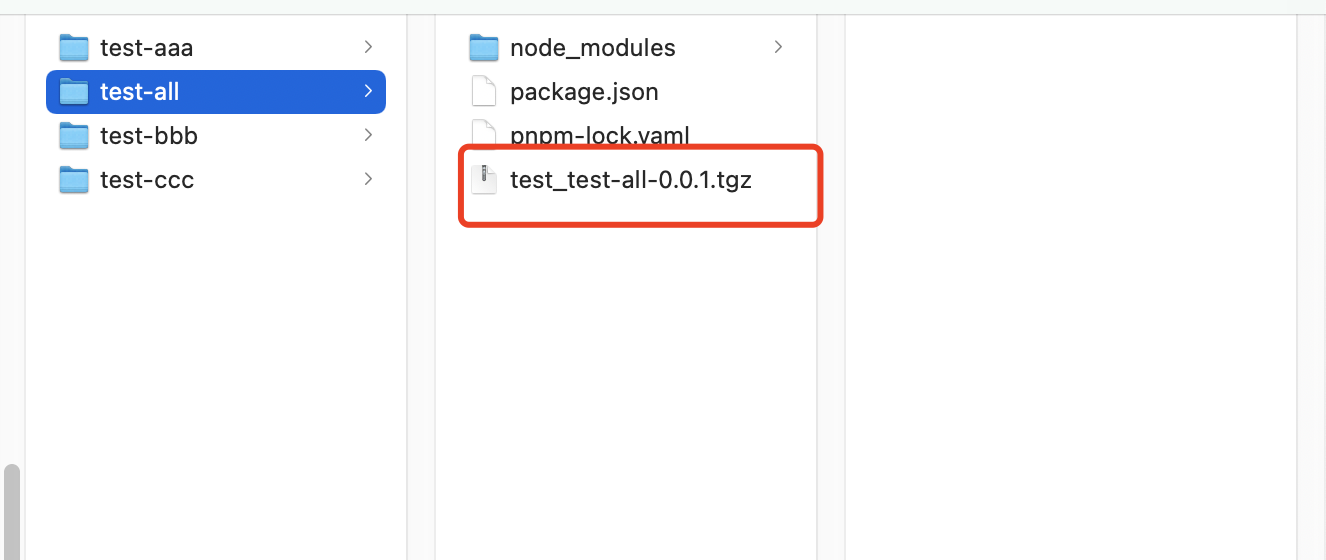
Task: Click the test-aaa folder icon
Action: click(x=74, y=47)
